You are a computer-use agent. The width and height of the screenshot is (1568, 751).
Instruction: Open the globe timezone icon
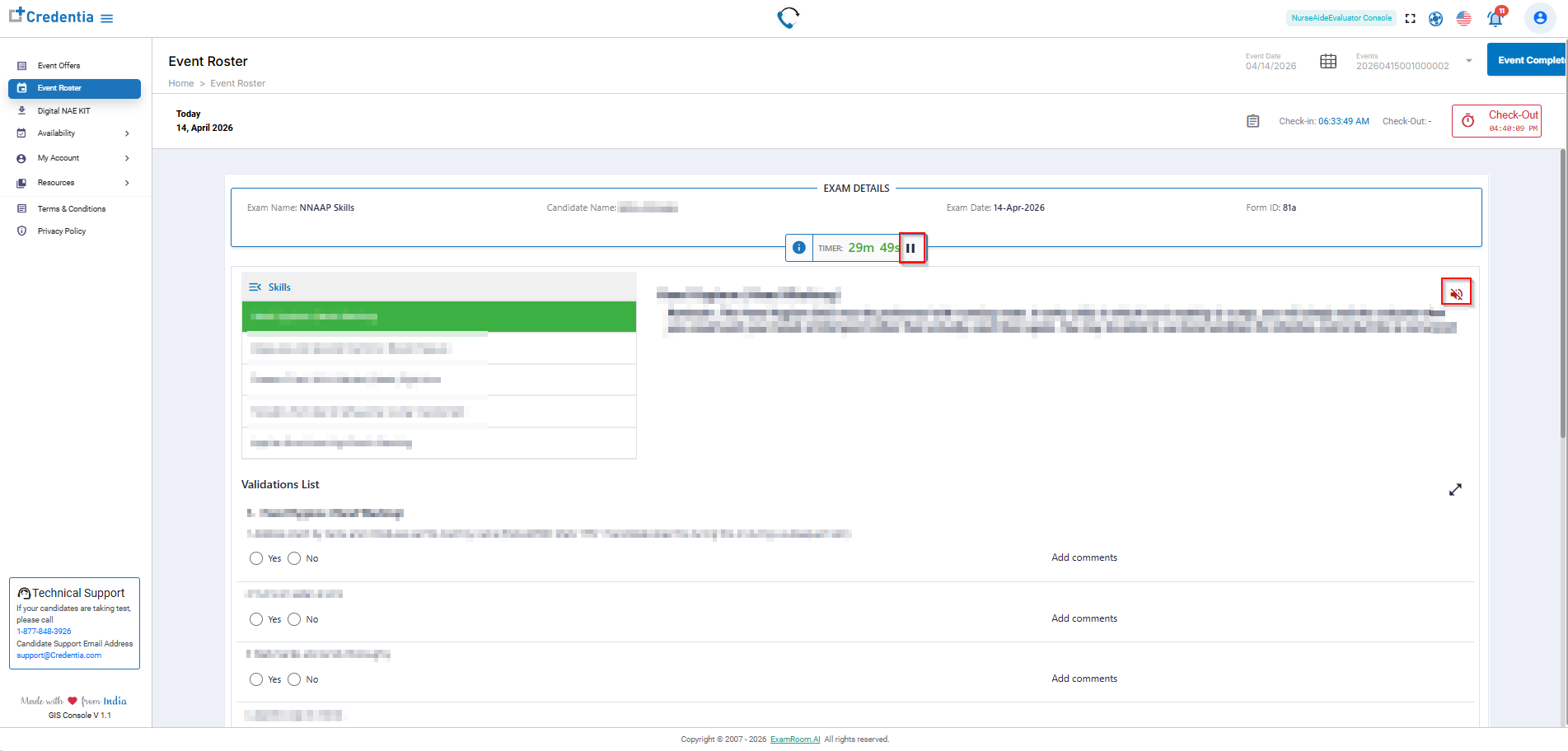(1435, 18)
